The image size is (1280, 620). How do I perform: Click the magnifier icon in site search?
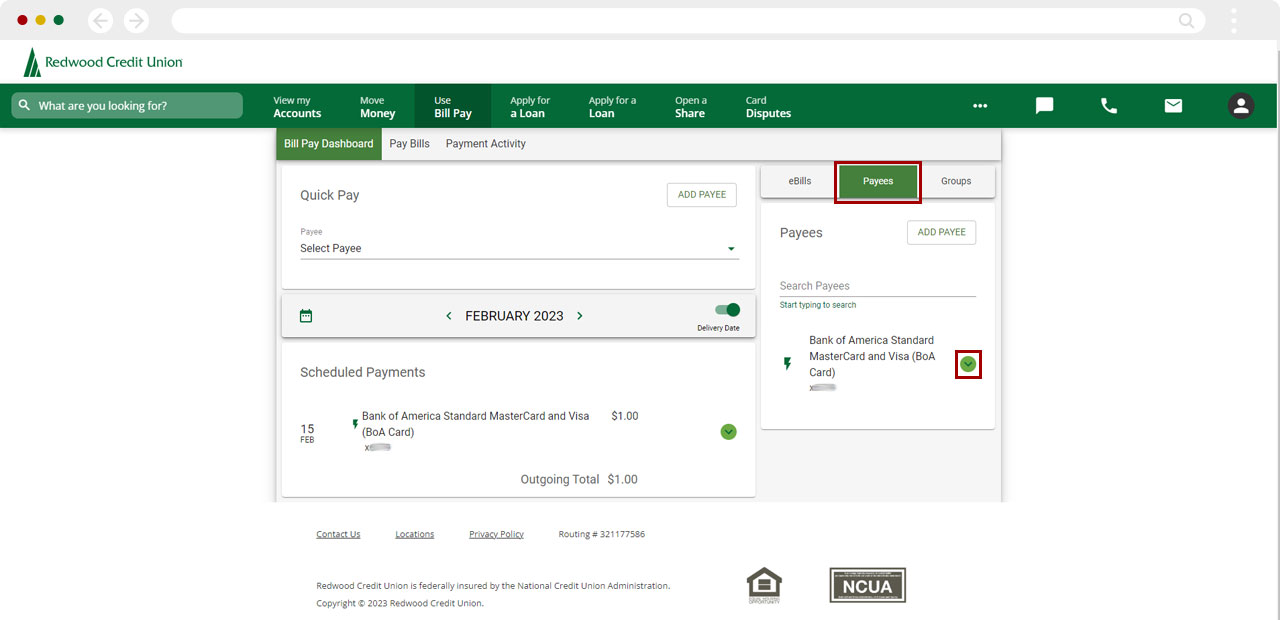coord(24,106)
